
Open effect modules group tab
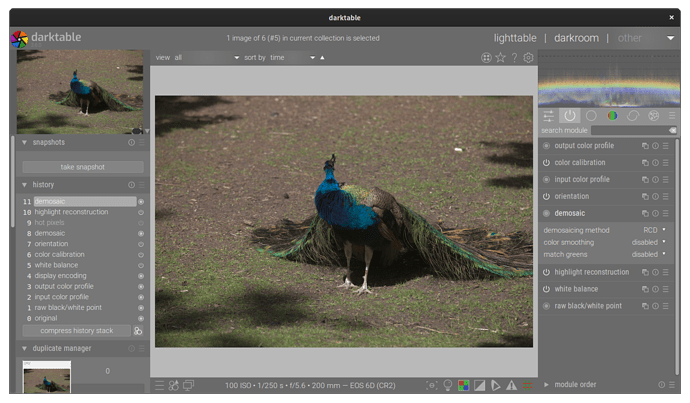(x=654, y=116)
